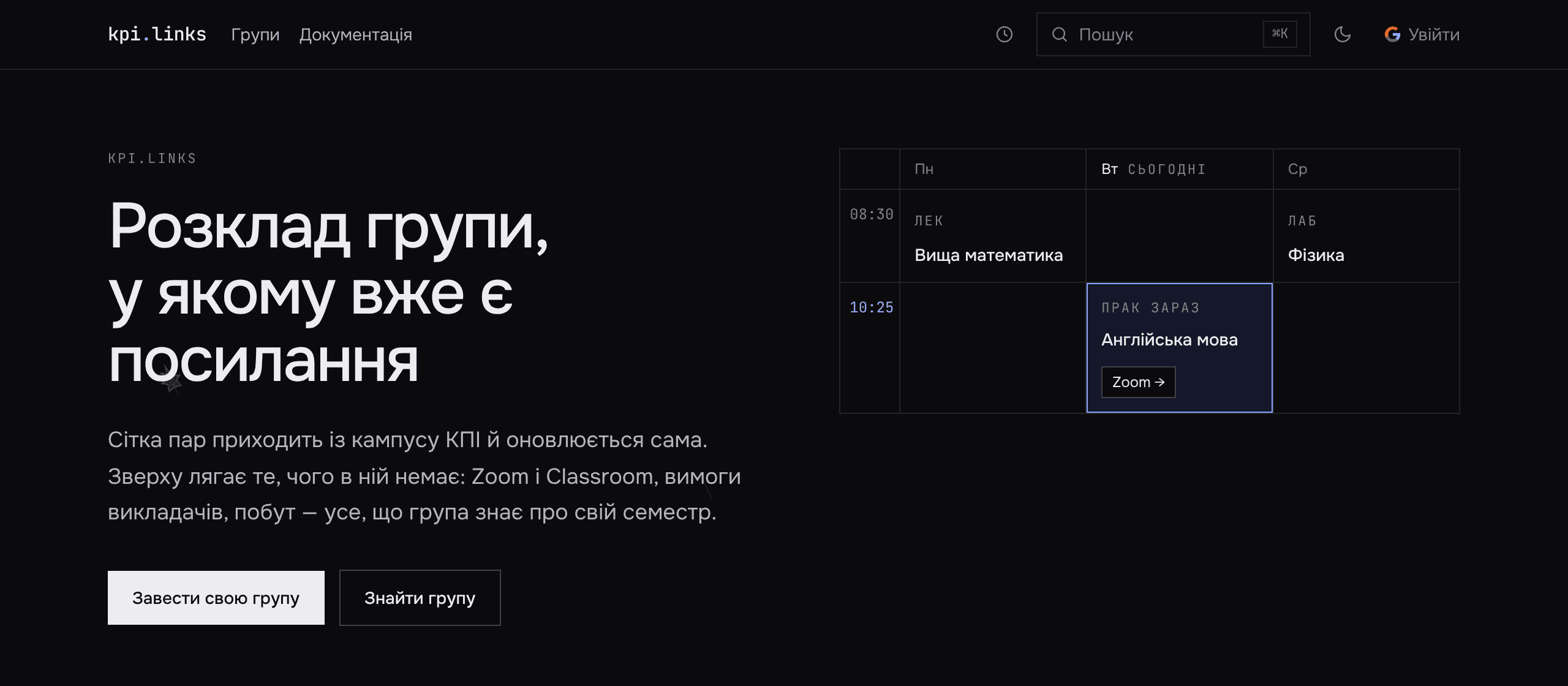
Task: Click the KPI.LINKS eyebrow text
Action: [x=153, y=159]
